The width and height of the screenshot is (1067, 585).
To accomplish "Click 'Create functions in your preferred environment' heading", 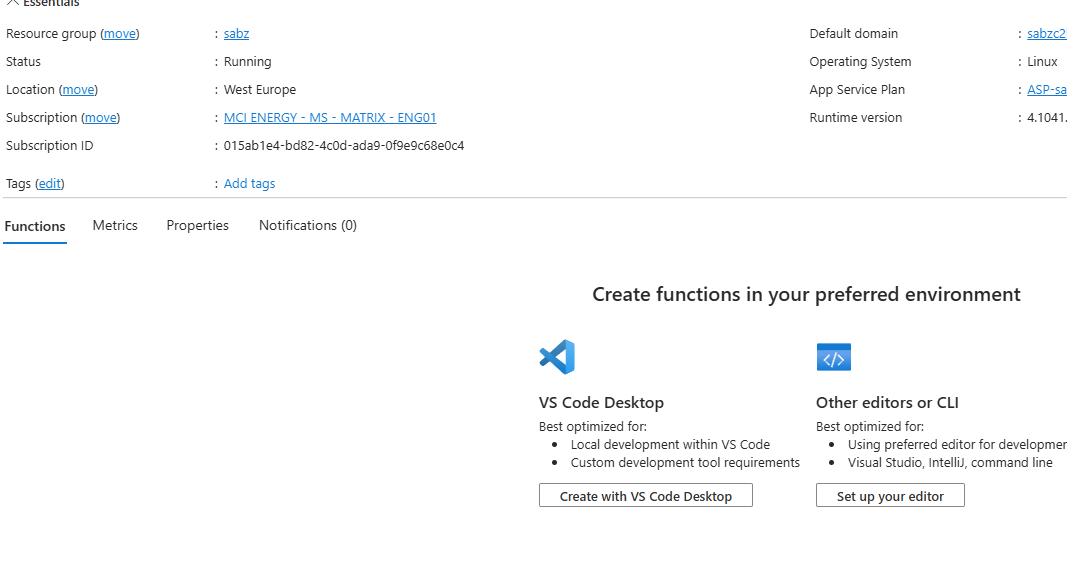I will 806,294.
